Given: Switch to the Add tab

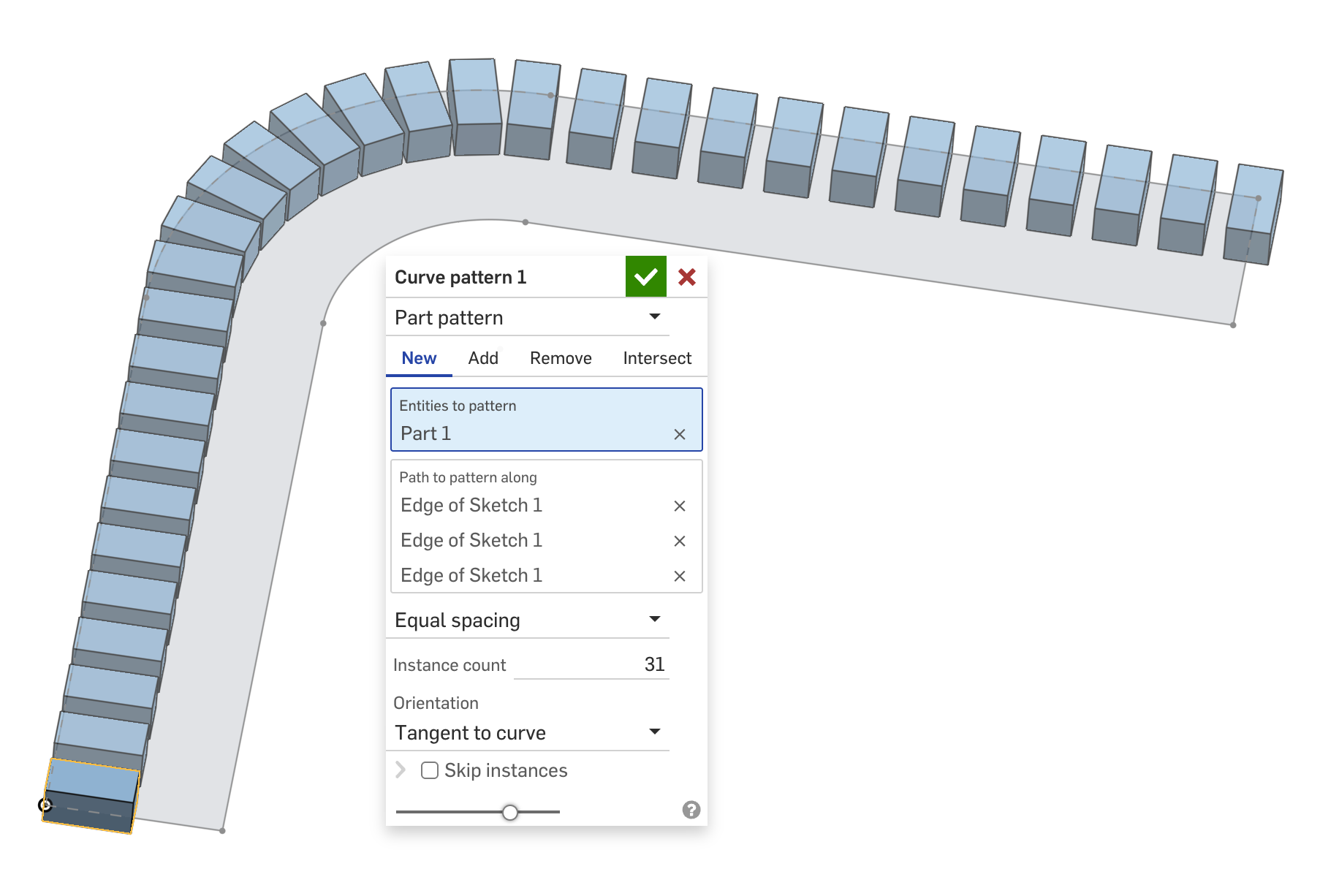Looking at the screenshot, I should tap(483, 358).
